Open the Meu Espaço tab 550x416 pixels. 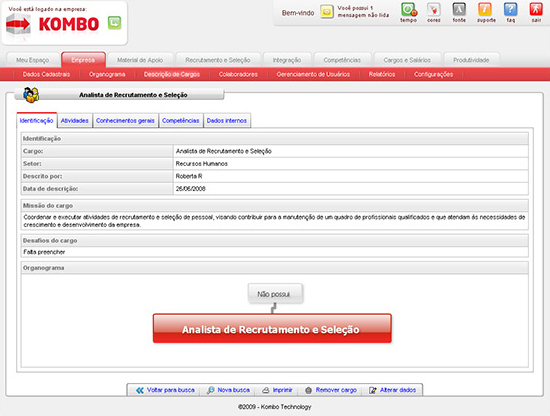click(33, 60)
